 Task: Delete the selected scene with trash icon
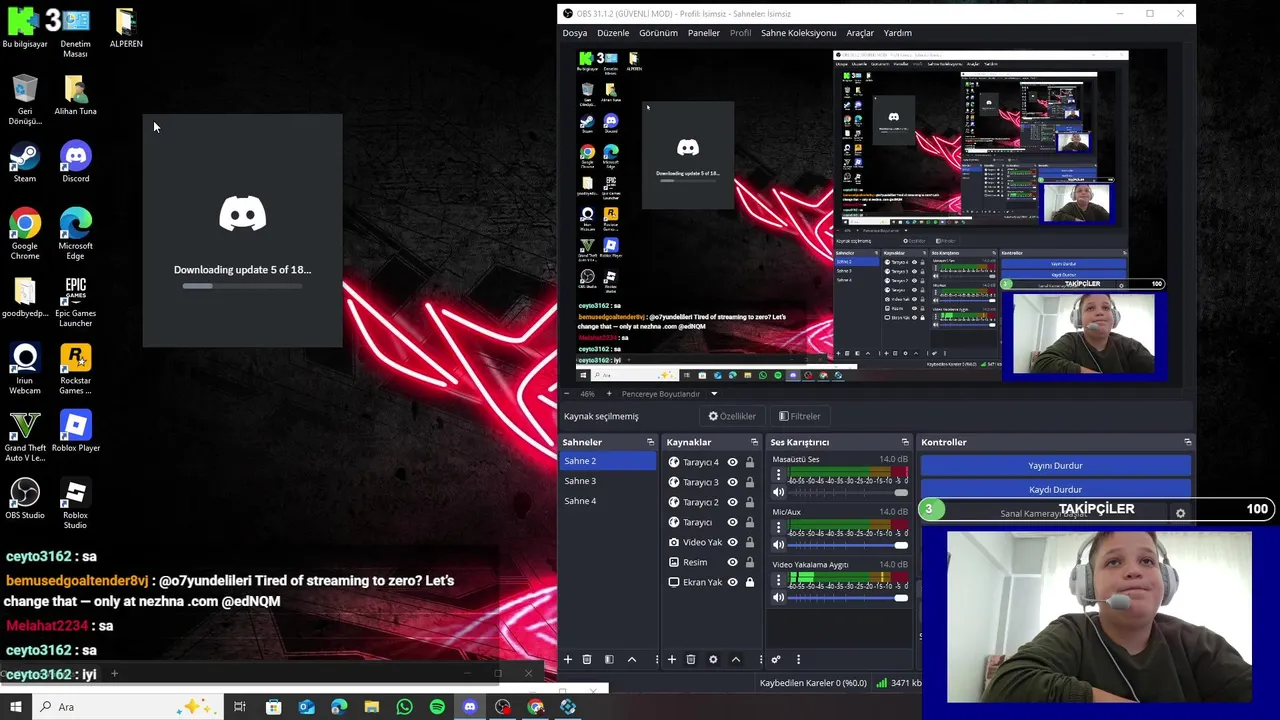587,660
